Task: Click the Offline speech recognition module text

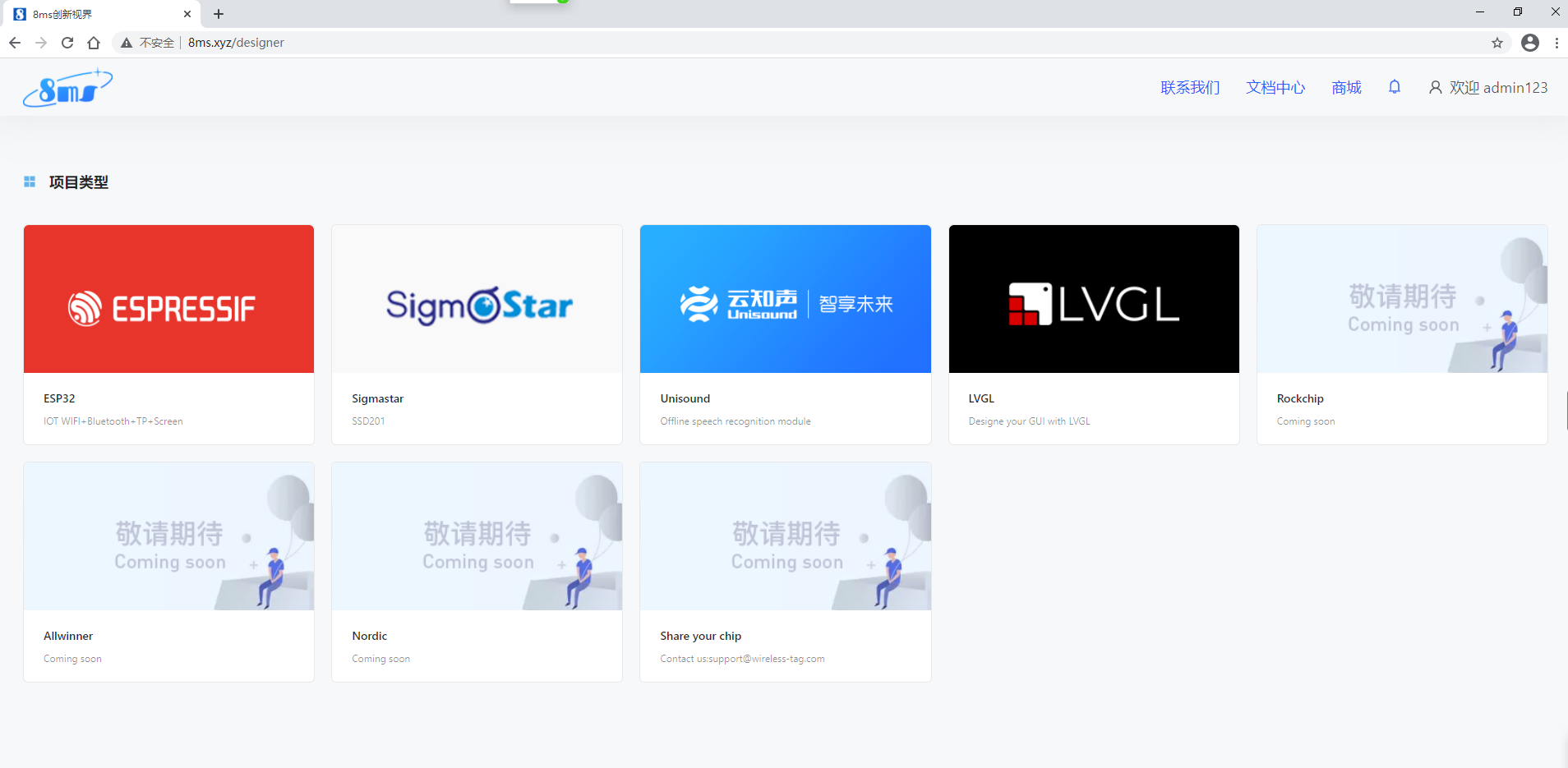Action: pyautogui.click(x=736, y=421)
